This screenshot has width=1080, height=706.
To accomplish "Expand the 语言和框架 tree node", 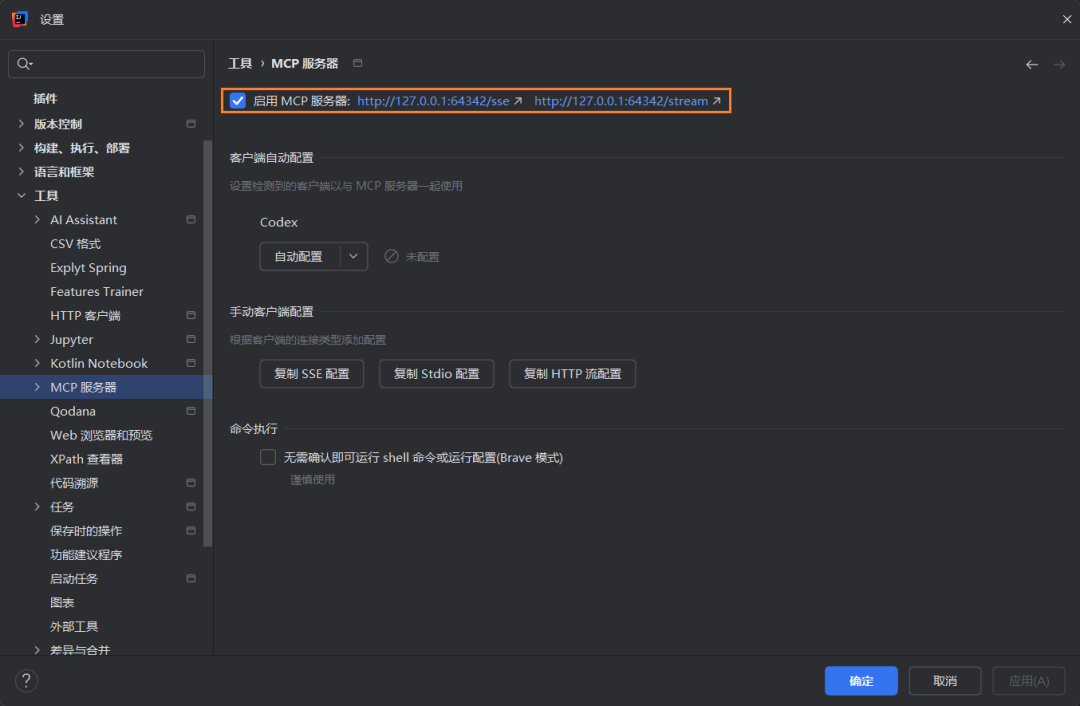I will (x=21, y=172).
